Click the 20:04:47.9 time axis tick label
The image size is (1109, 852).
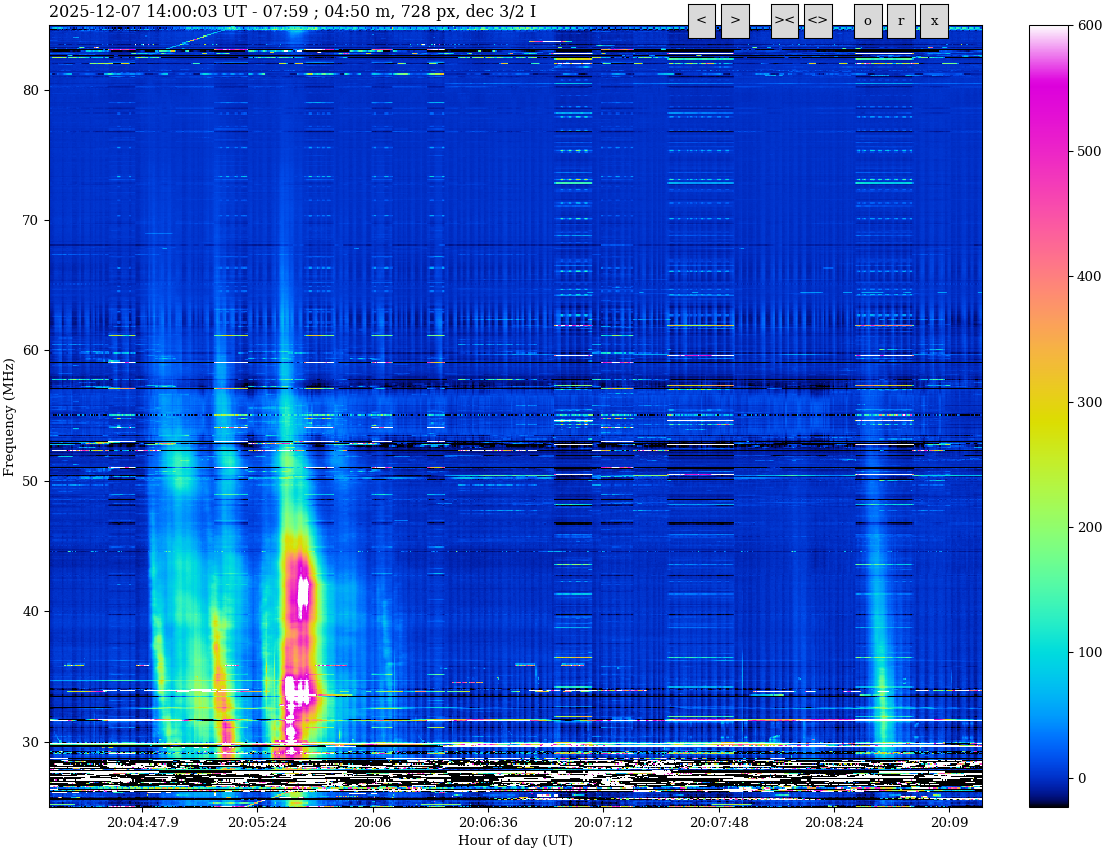pos(142,823)
